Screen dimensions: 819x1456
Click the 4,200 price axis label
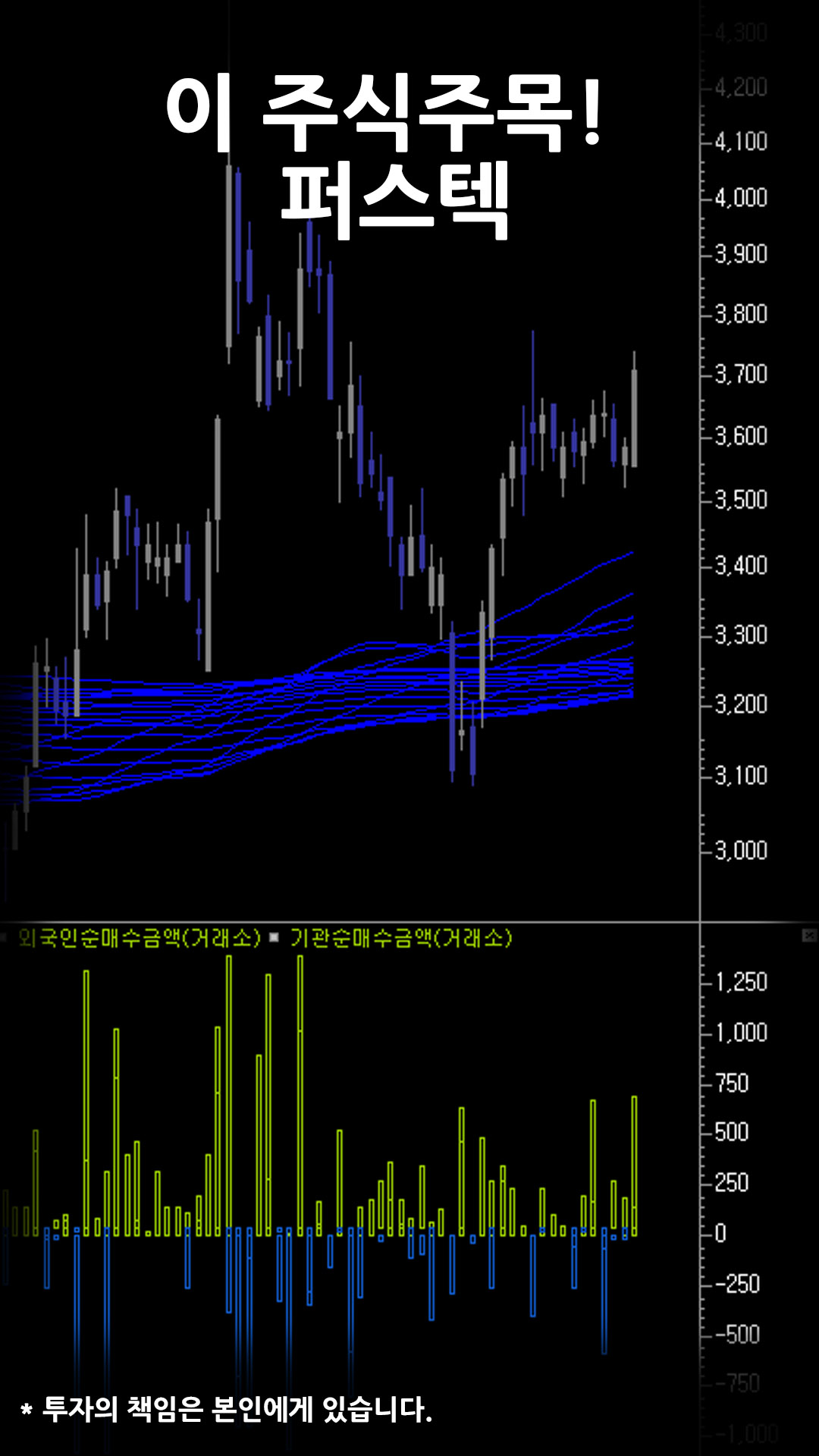(741, 87)
